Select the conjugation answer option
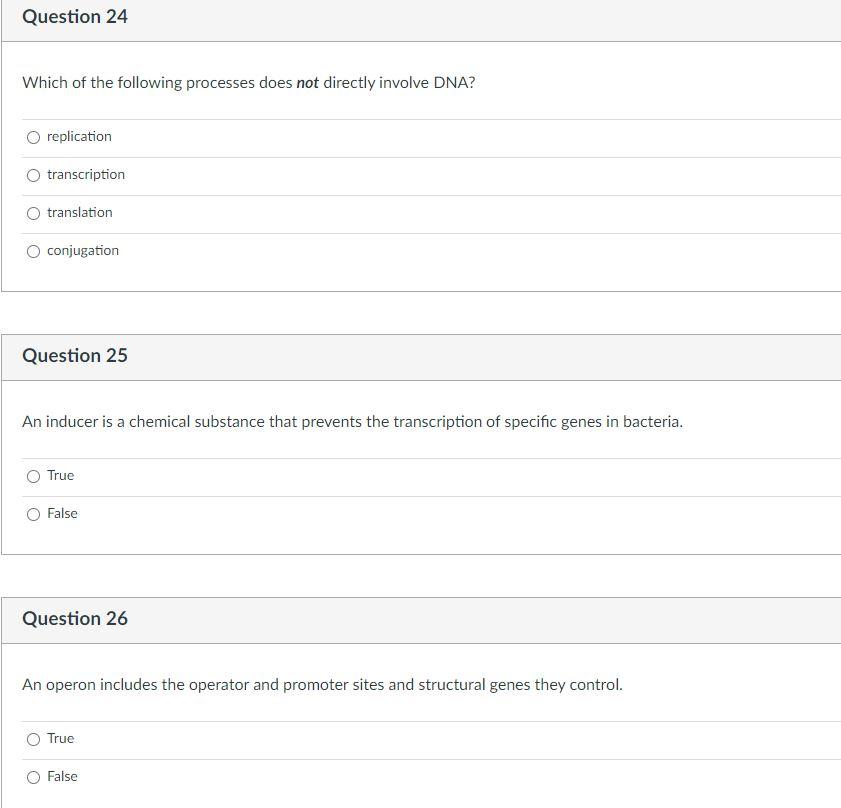The image size is (841, 808). (33, 250)
